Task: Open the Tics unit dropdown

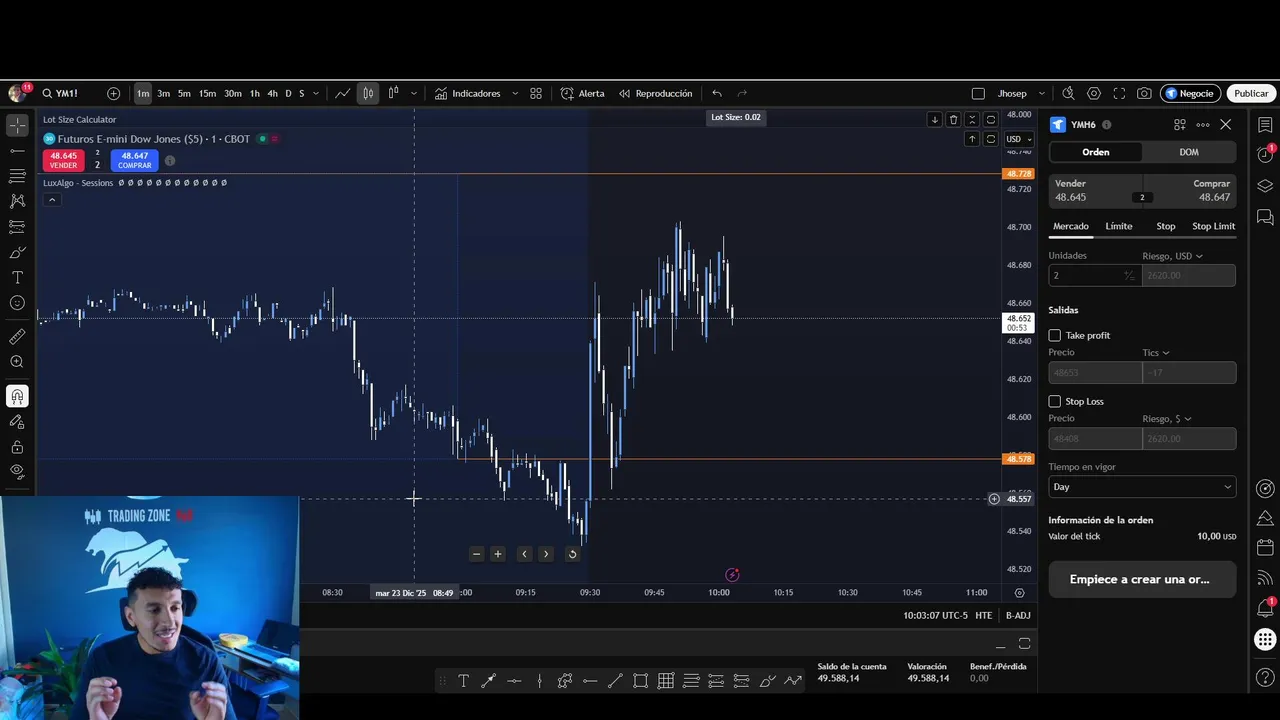Action: (x=1156, y=352)
